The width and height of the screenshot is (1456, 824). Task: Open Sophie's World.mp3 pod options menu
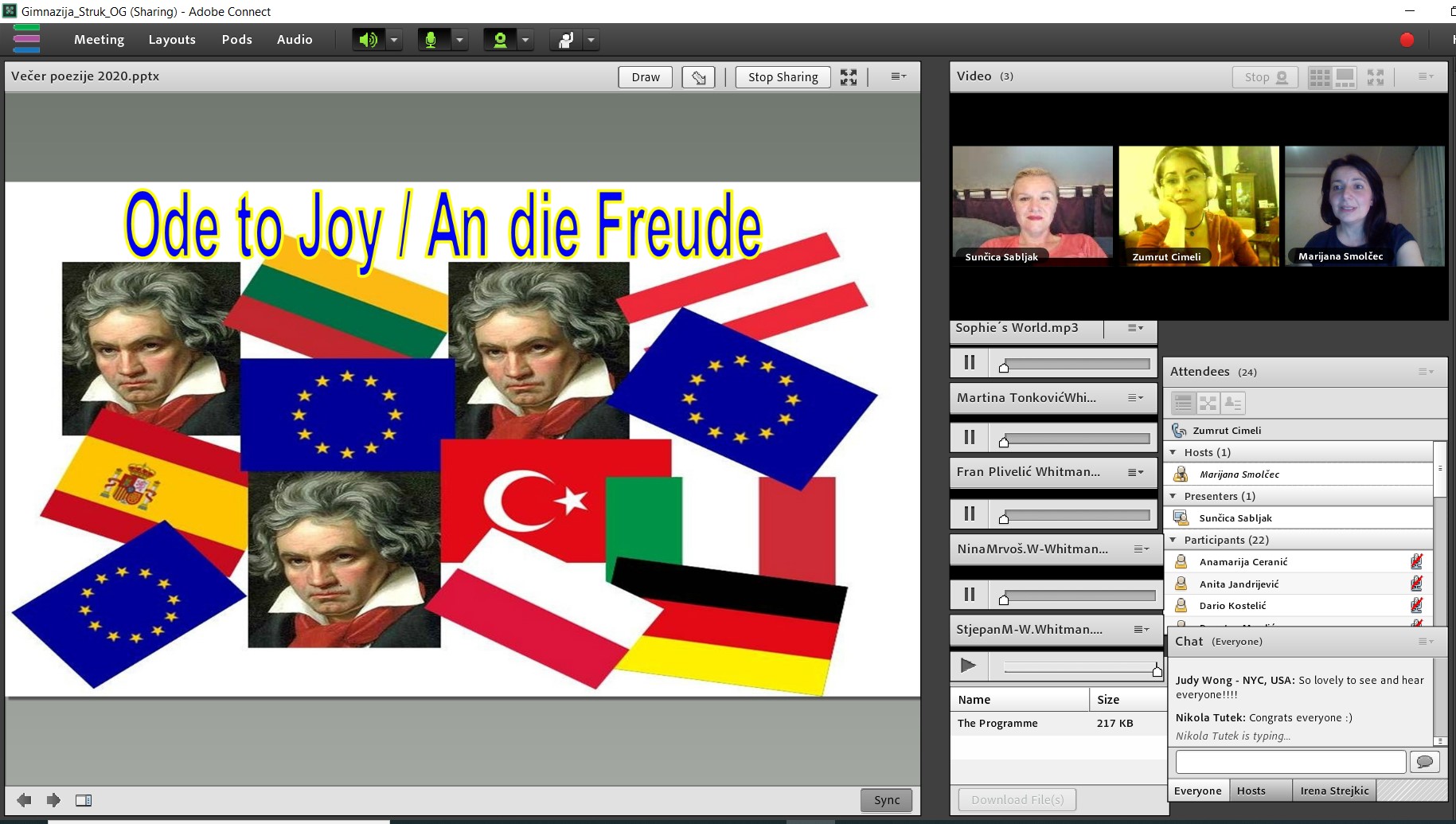[1136, 328]
